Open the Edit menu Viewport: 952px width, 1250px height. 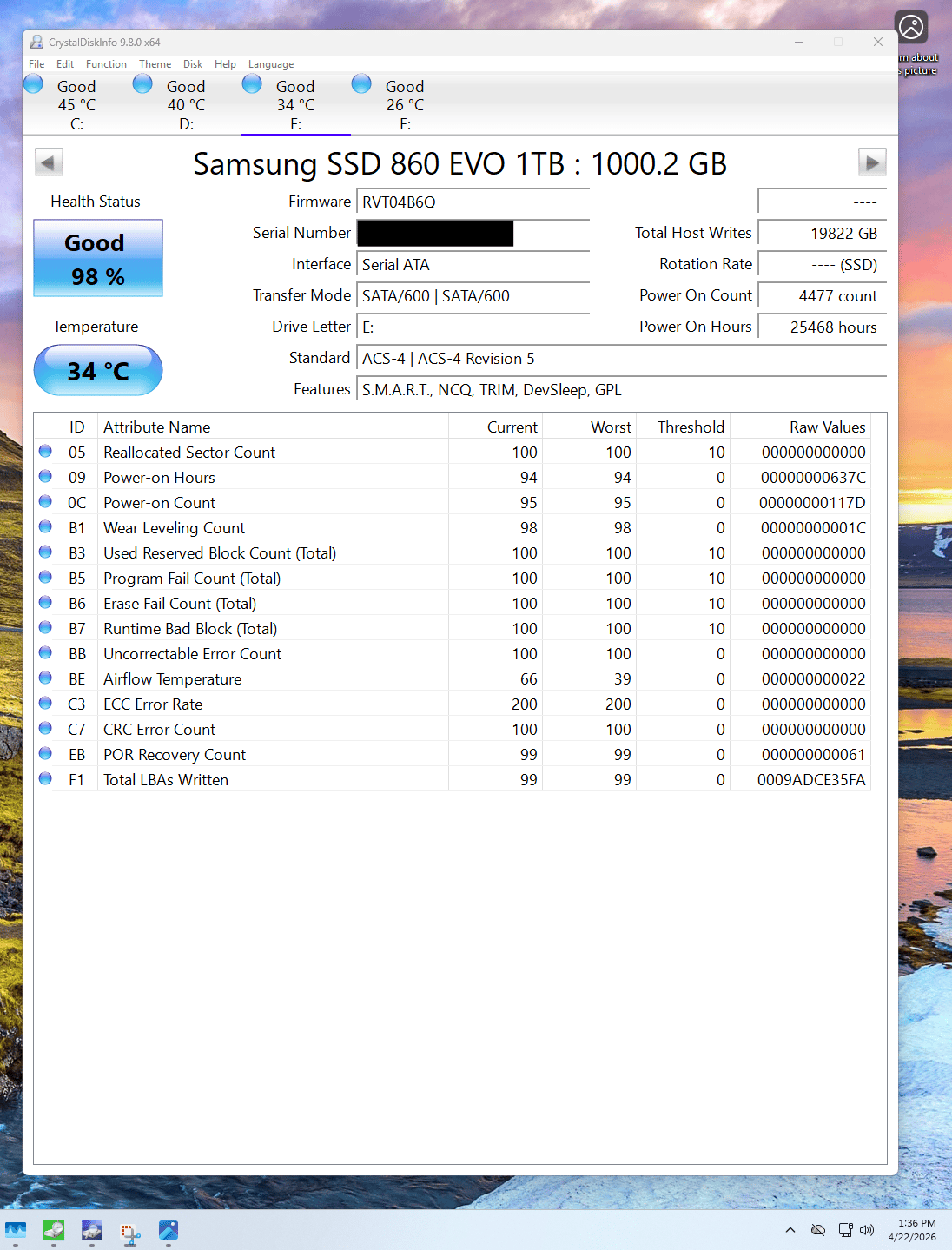pyautogui.click(x=65, y=64)
